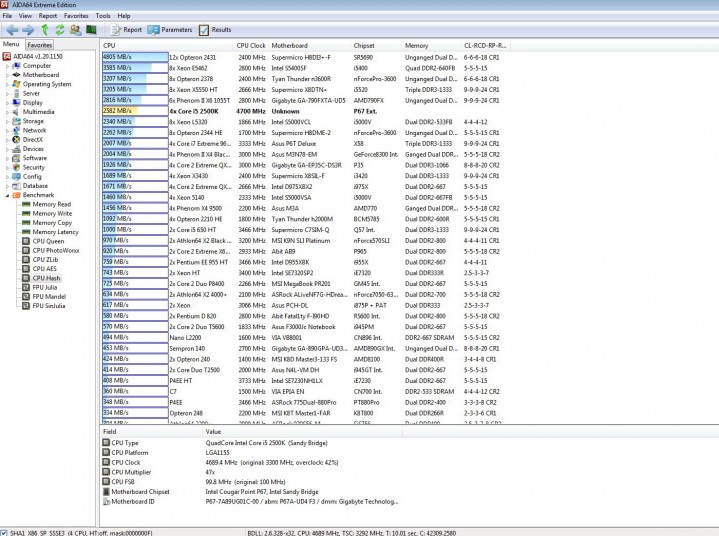Select the DirectX icon in the tree
Viewport: 719px width, 536px height.
[x=16, y=139]
